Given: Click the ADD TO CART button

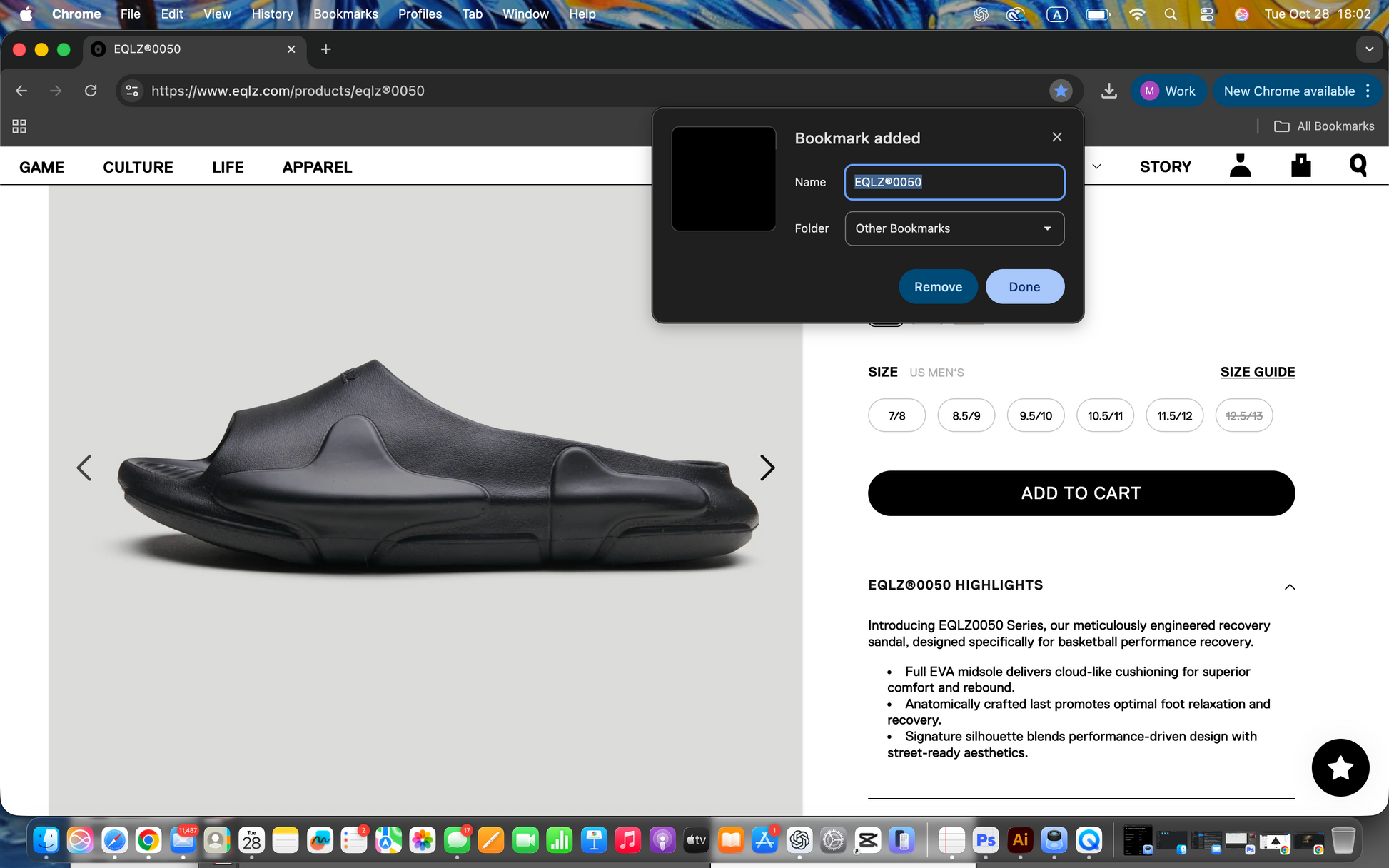Looking at the screenshot, I should (1081, 493).
